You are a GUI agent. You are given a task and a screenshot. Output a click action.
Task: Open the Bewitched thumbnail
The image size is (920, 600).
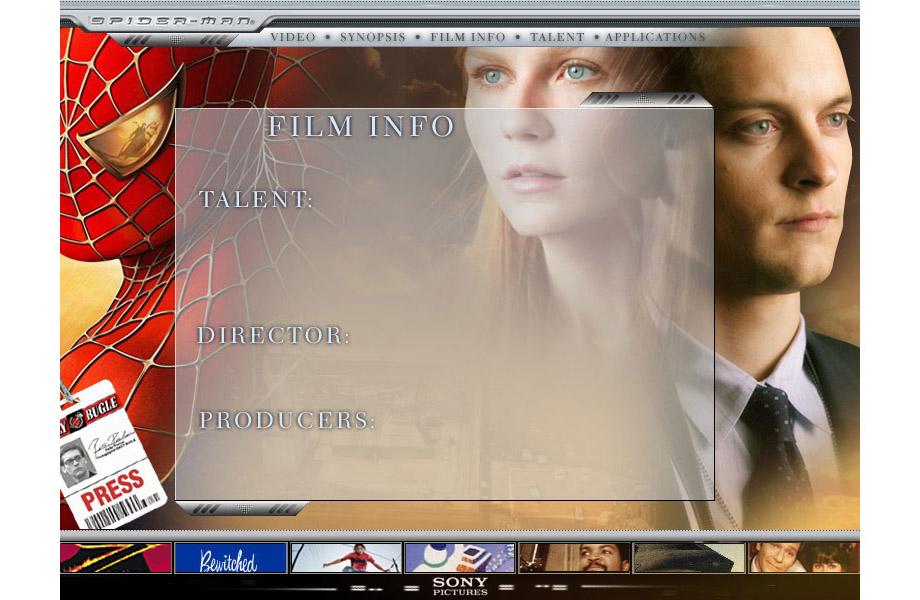pos(231,558)
